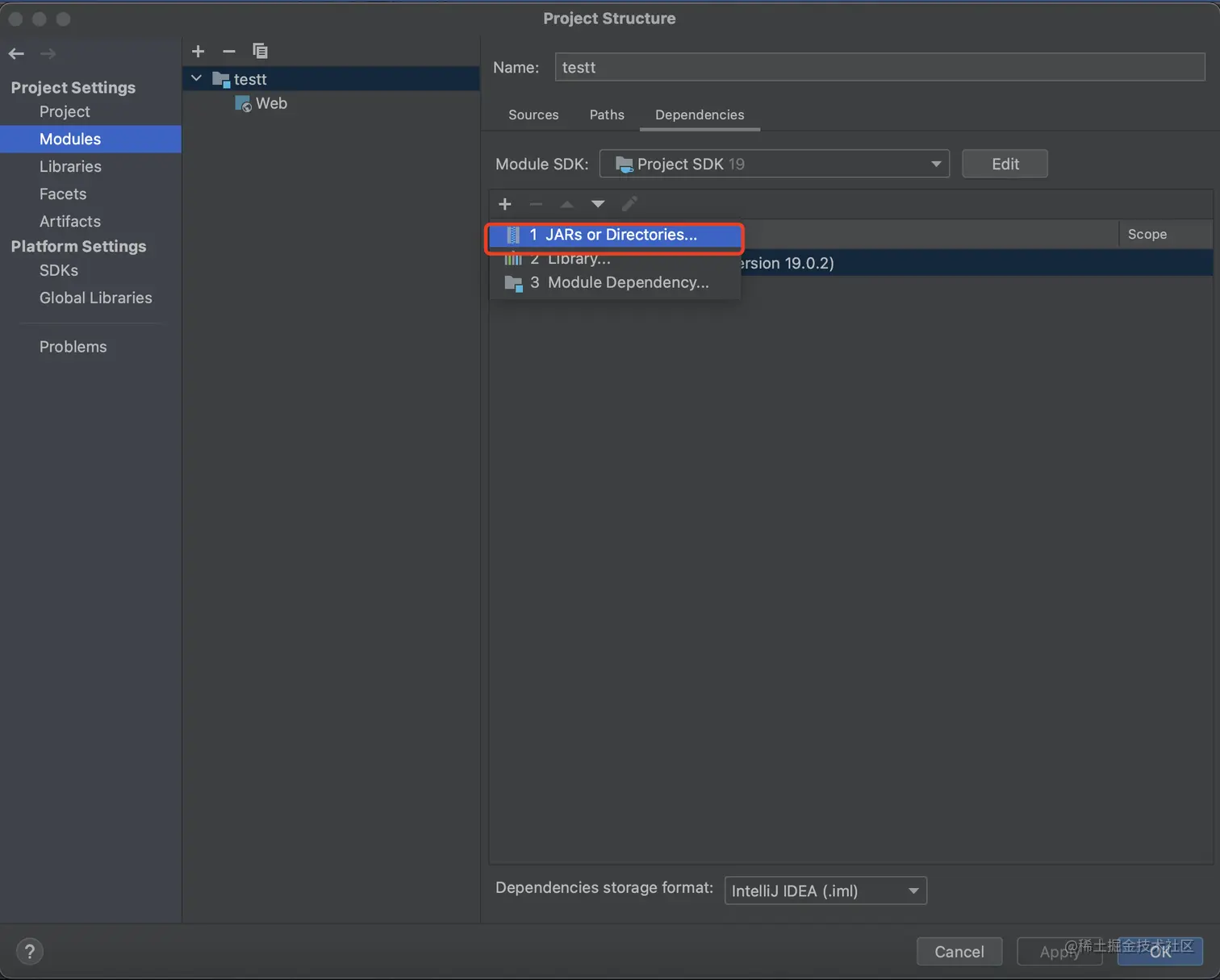Image resolution: width=1220 pixels, height=980 pixels.
Task: Add dependency using the plus icon
Action: point(505,204)
